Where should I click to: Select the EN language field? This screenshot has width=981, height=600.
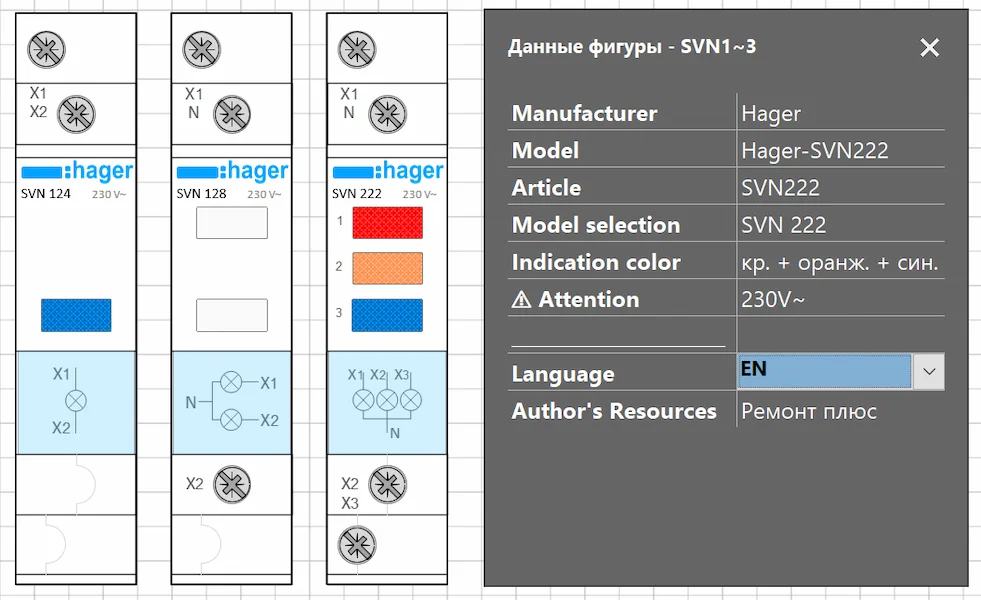[825, 371]
